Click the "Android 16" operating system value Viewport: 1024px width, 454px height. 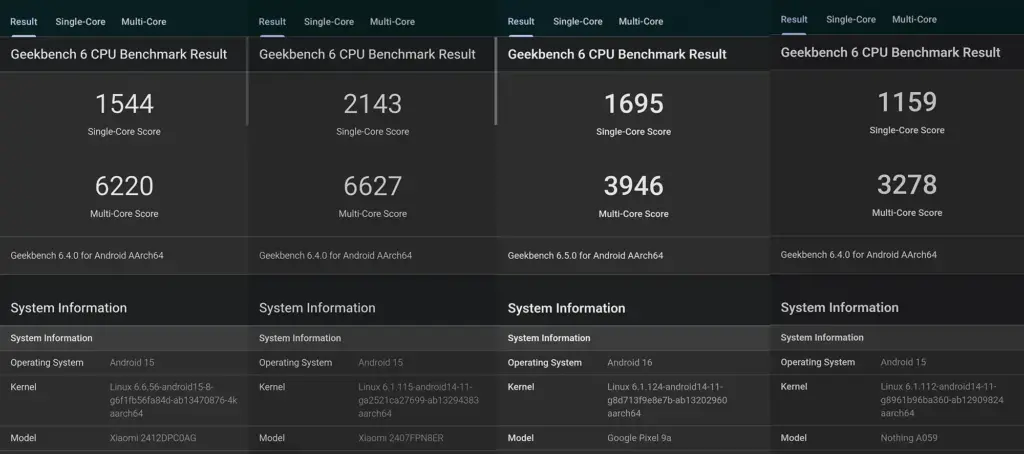[630, 363]
